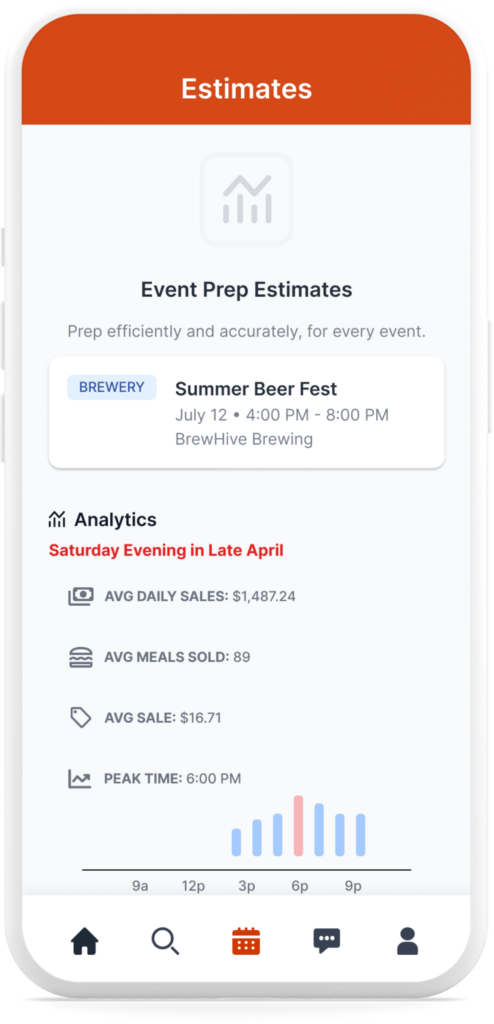Open the Messages chat bubble icon

(x=327, y=941)
